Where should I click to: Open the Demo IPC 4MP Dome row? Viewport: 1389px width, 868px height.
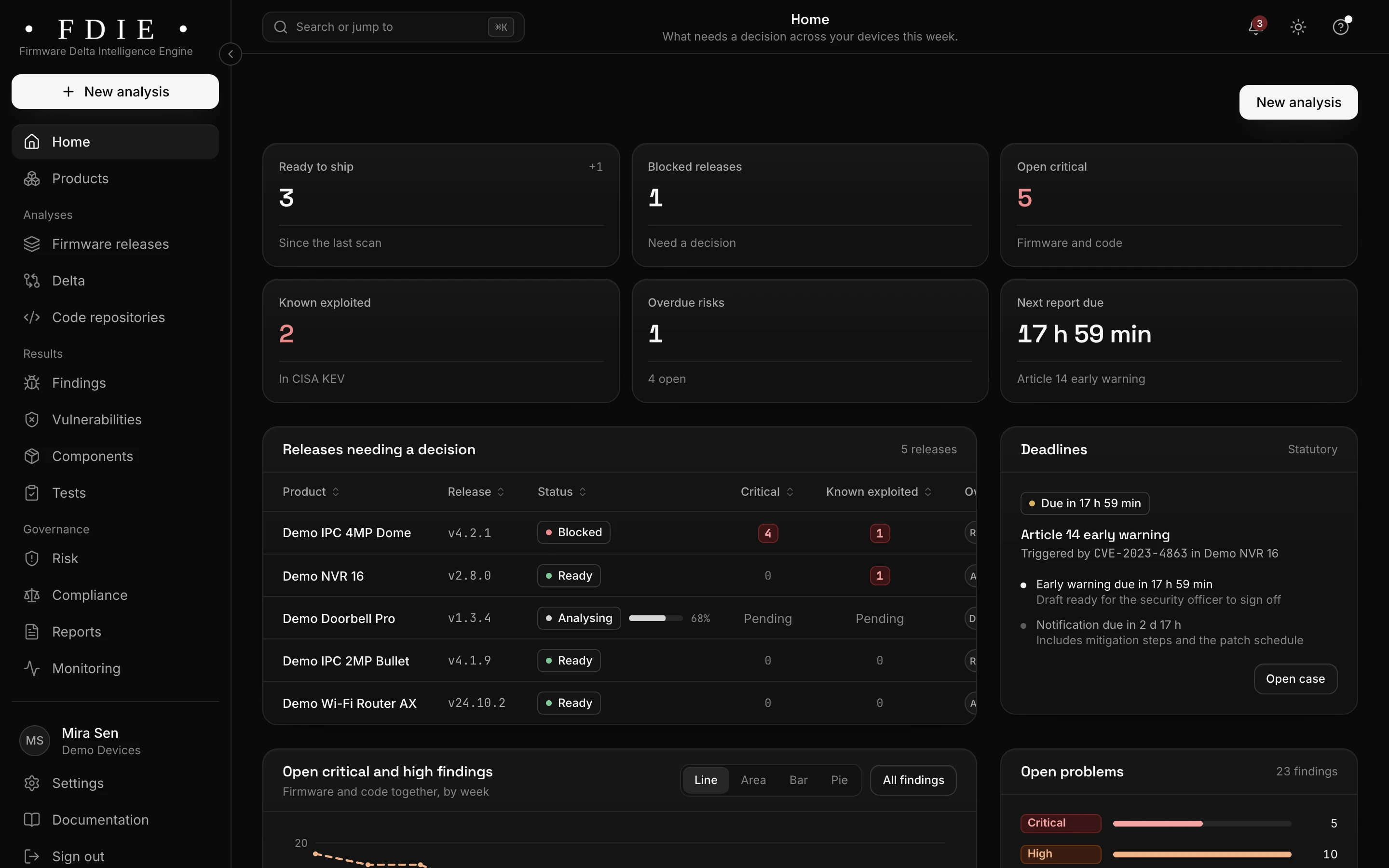pos(619,533)
